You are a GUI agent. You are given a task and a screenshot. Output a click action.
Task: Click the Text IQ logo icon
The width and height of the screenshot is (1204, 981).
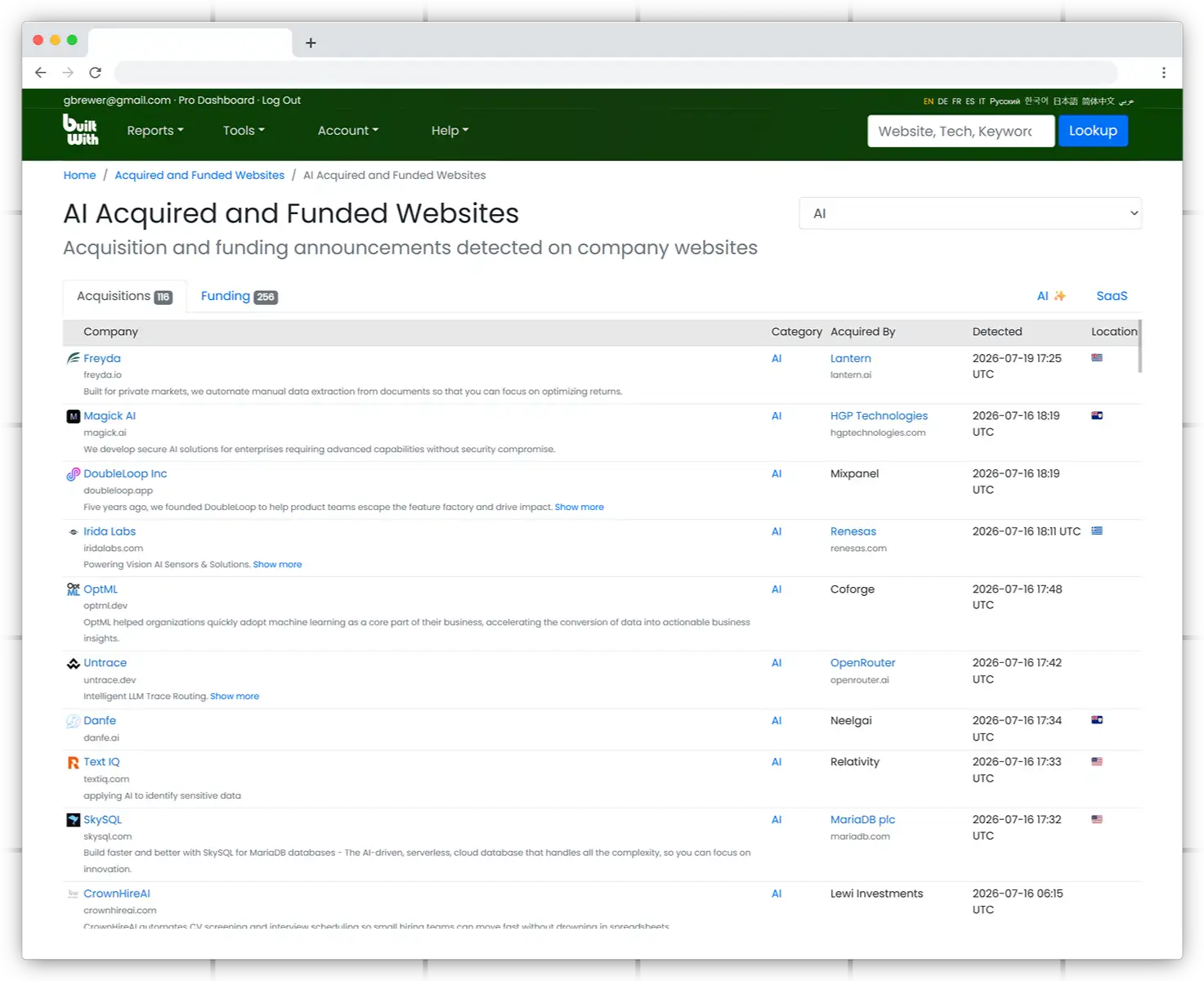(73, 762)
